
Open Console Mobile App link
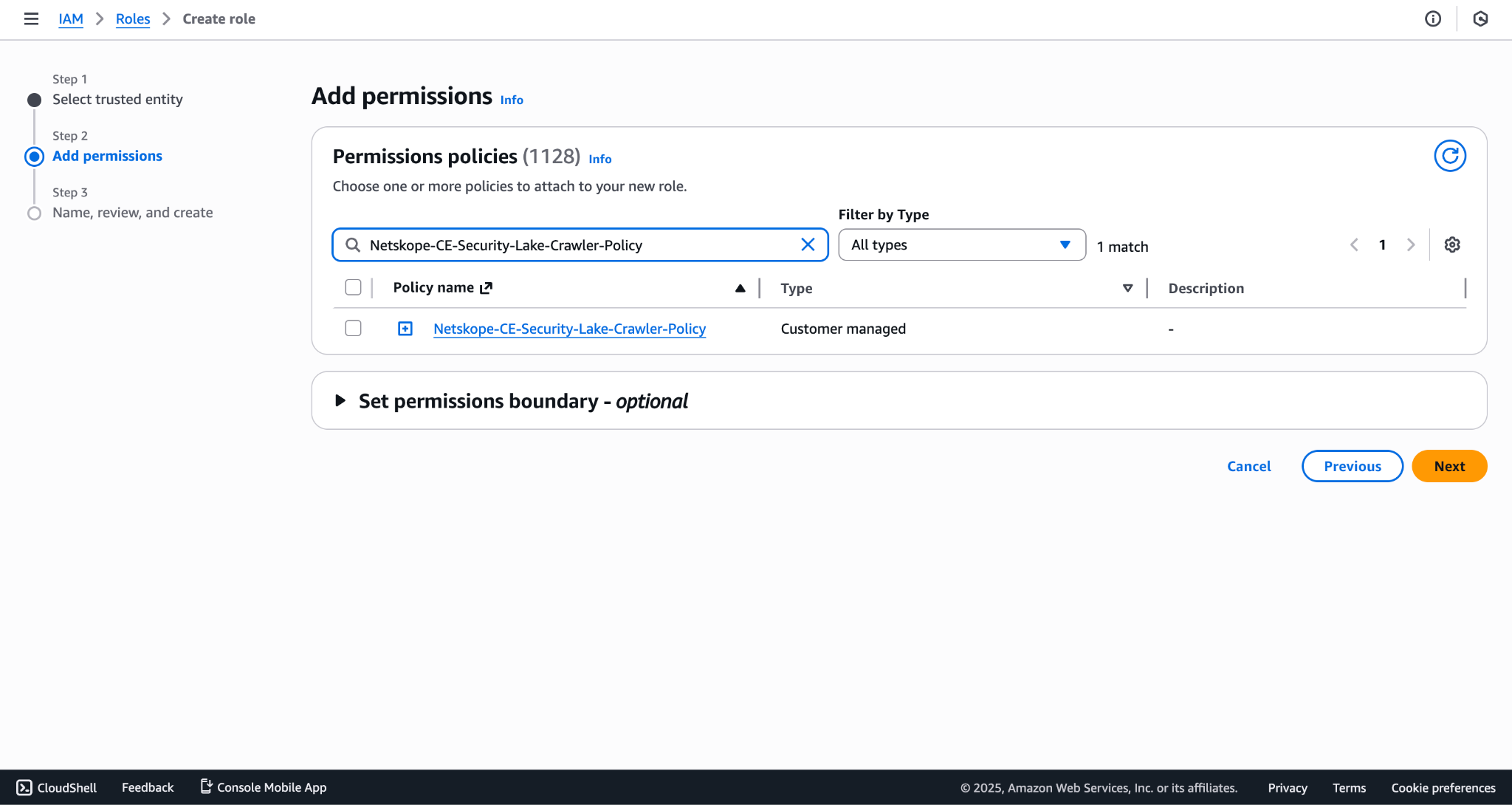point(264,787)
